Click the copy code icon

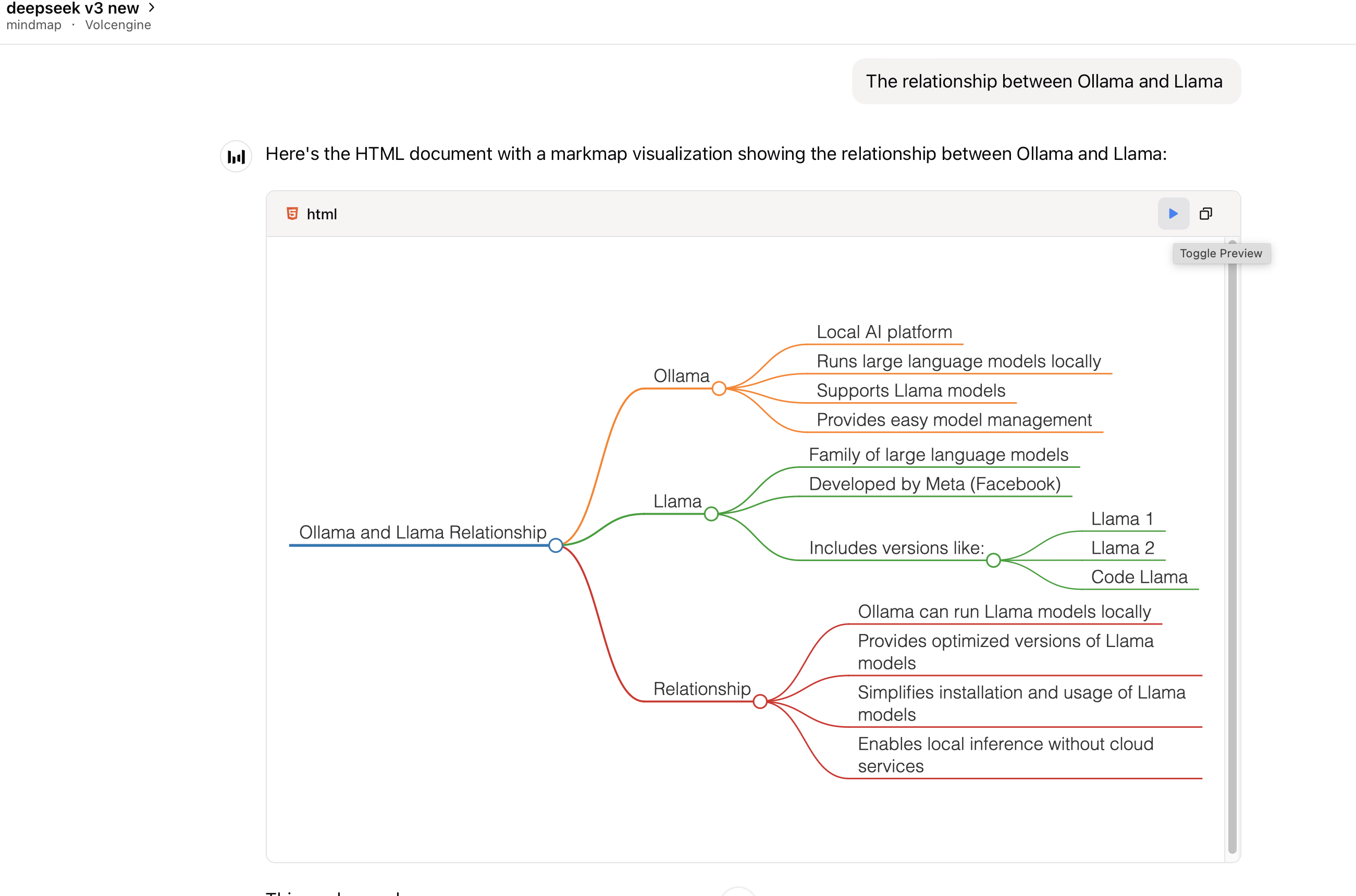pos(1205,214)
